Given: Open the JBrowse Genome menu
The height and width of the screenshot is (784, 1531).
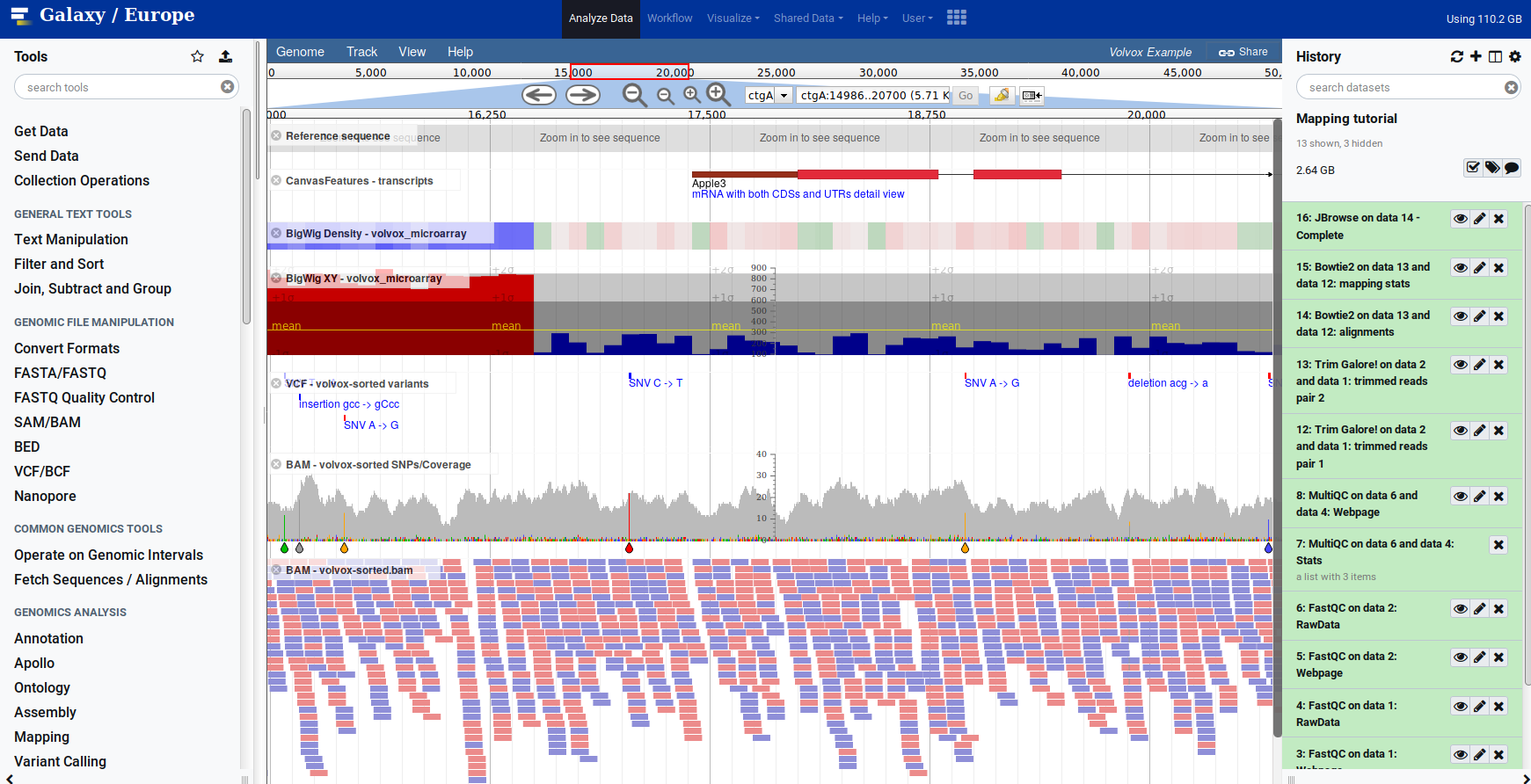Looking at the screenshot, I should [x=300, y=52].
